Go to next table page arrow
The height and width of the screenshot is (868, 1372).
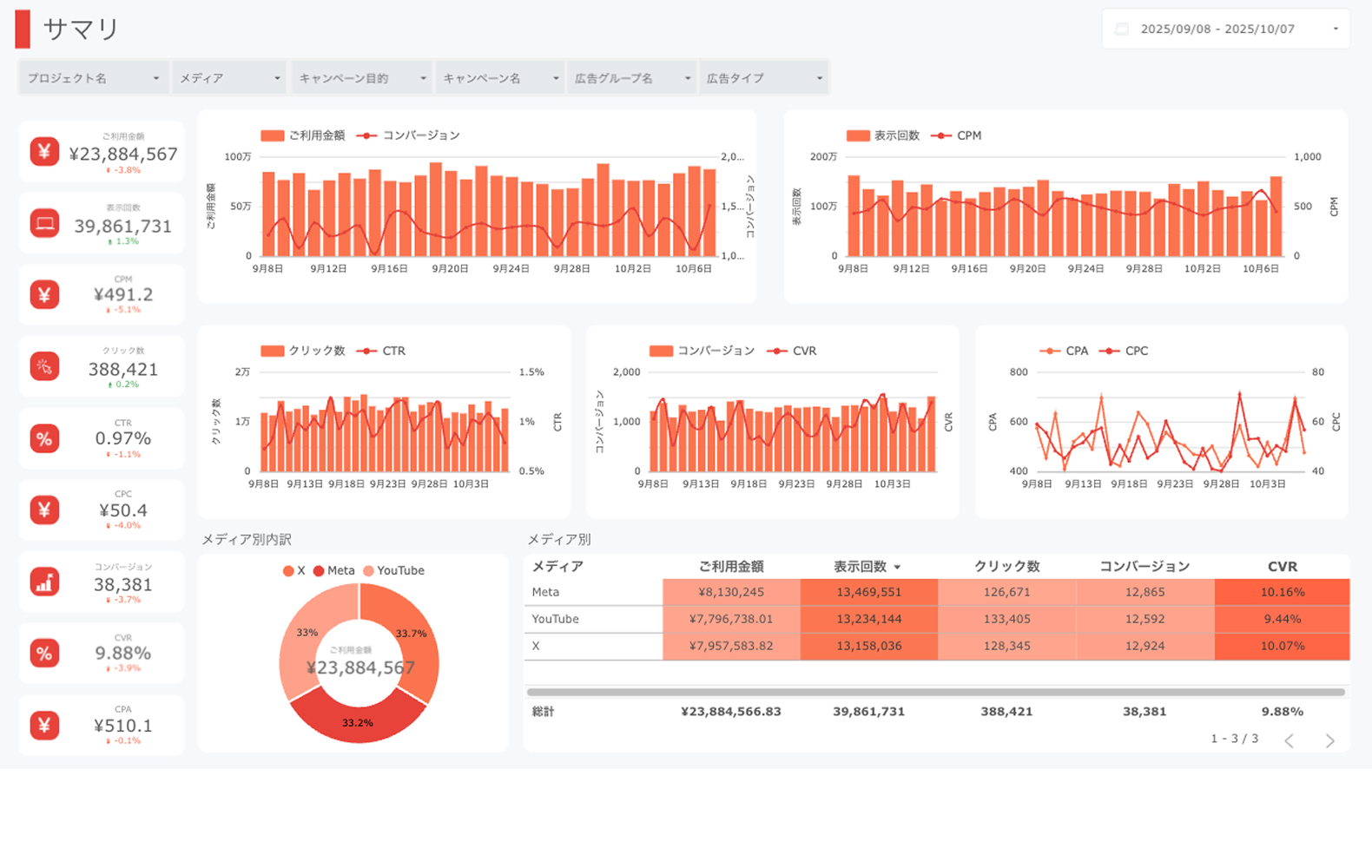(x=1329, y=740)
